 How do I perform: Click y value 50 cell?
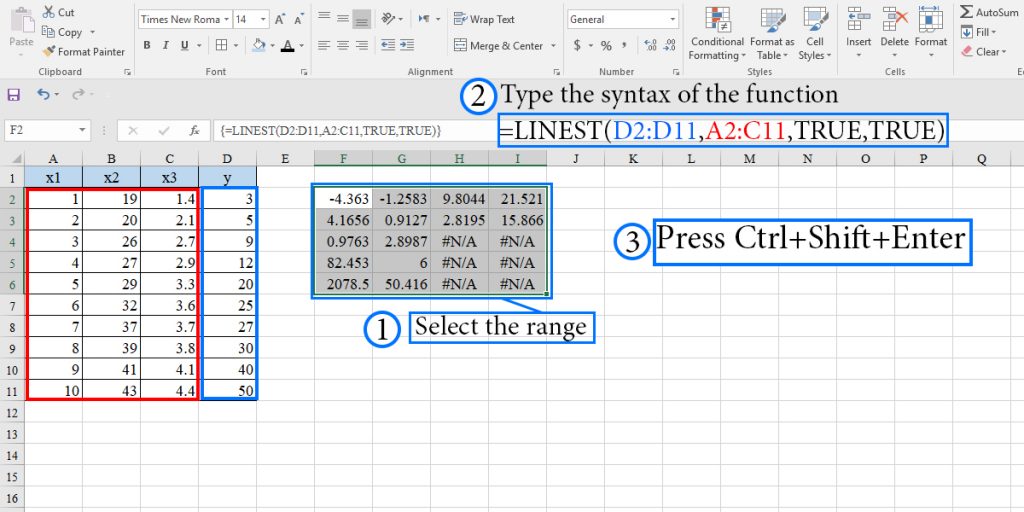(228, 391)
